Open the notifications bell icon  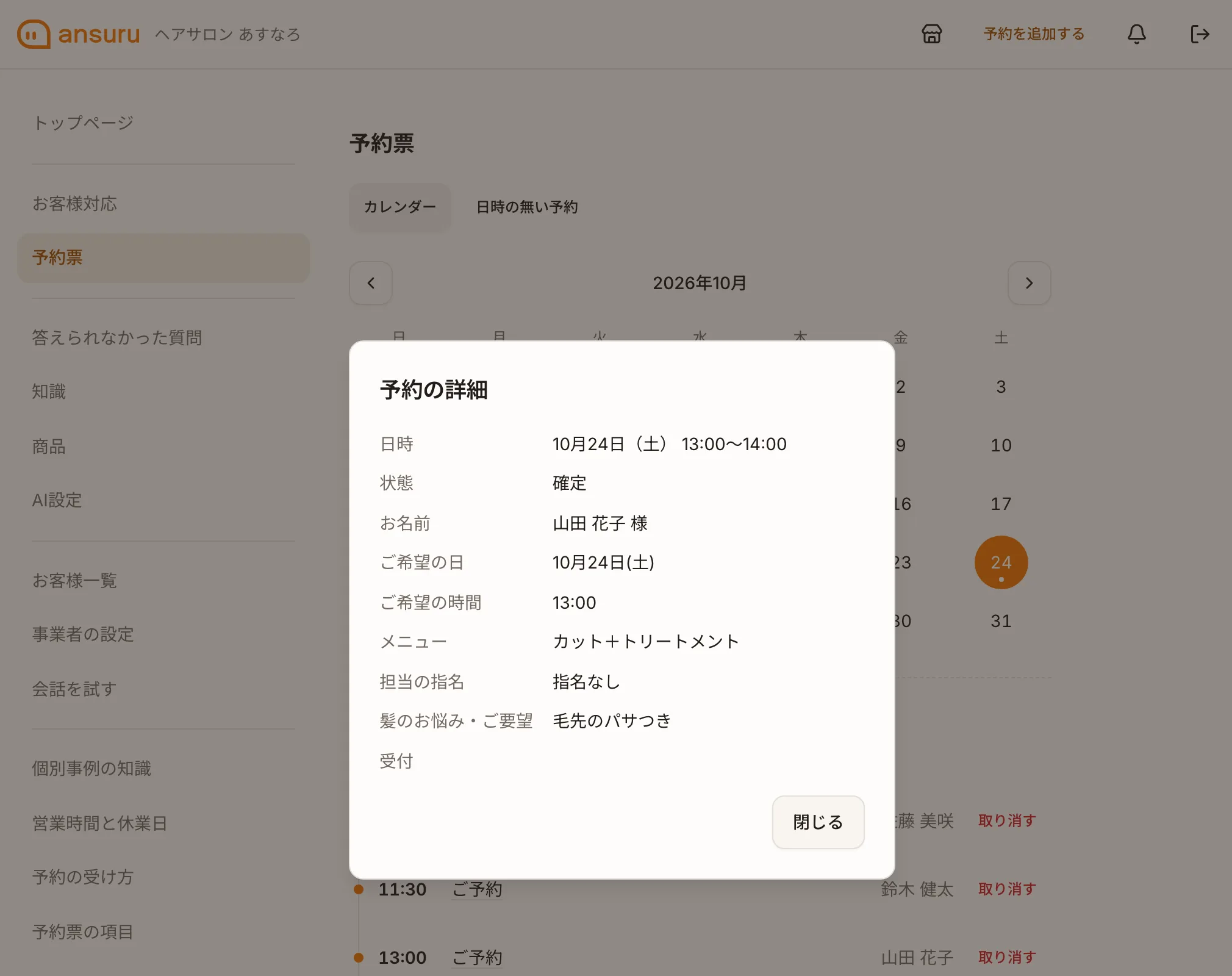(1136, 34)
